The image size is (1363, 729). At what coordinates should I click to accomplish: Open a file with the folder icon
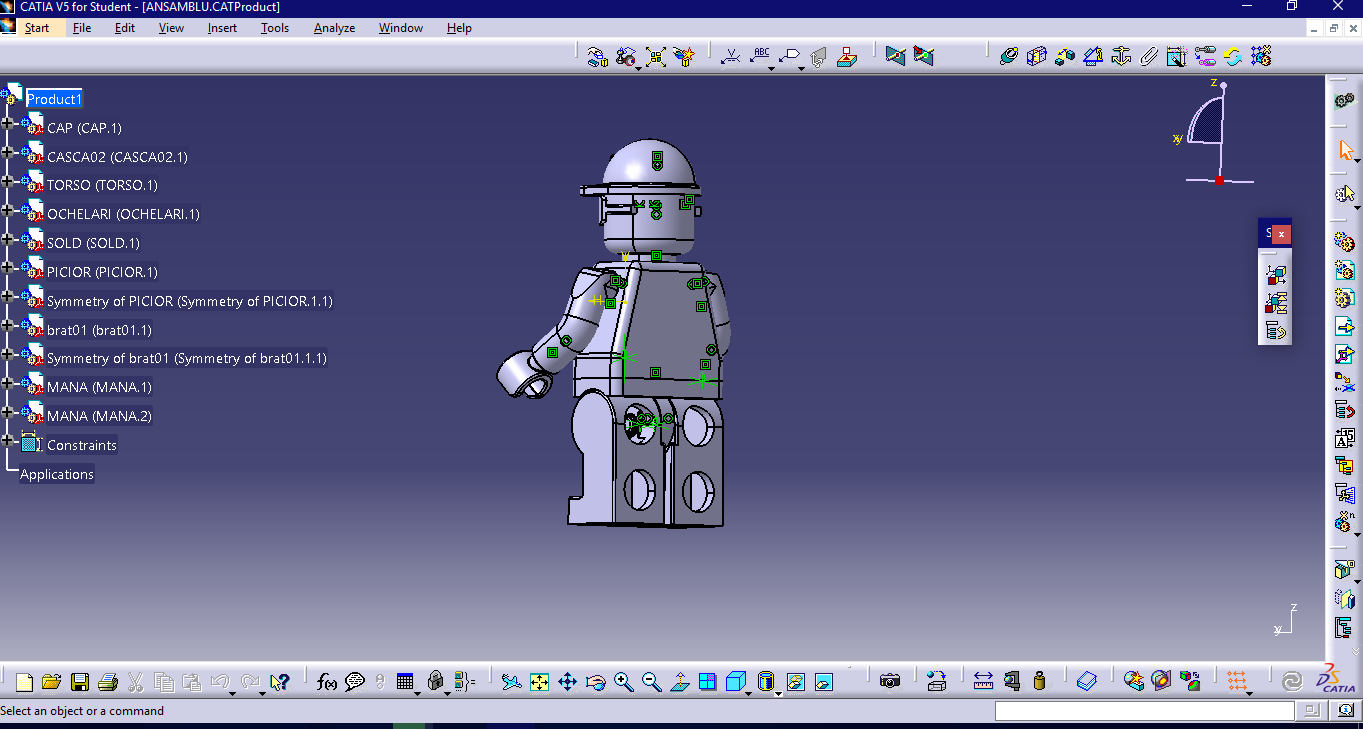[52, 682]
